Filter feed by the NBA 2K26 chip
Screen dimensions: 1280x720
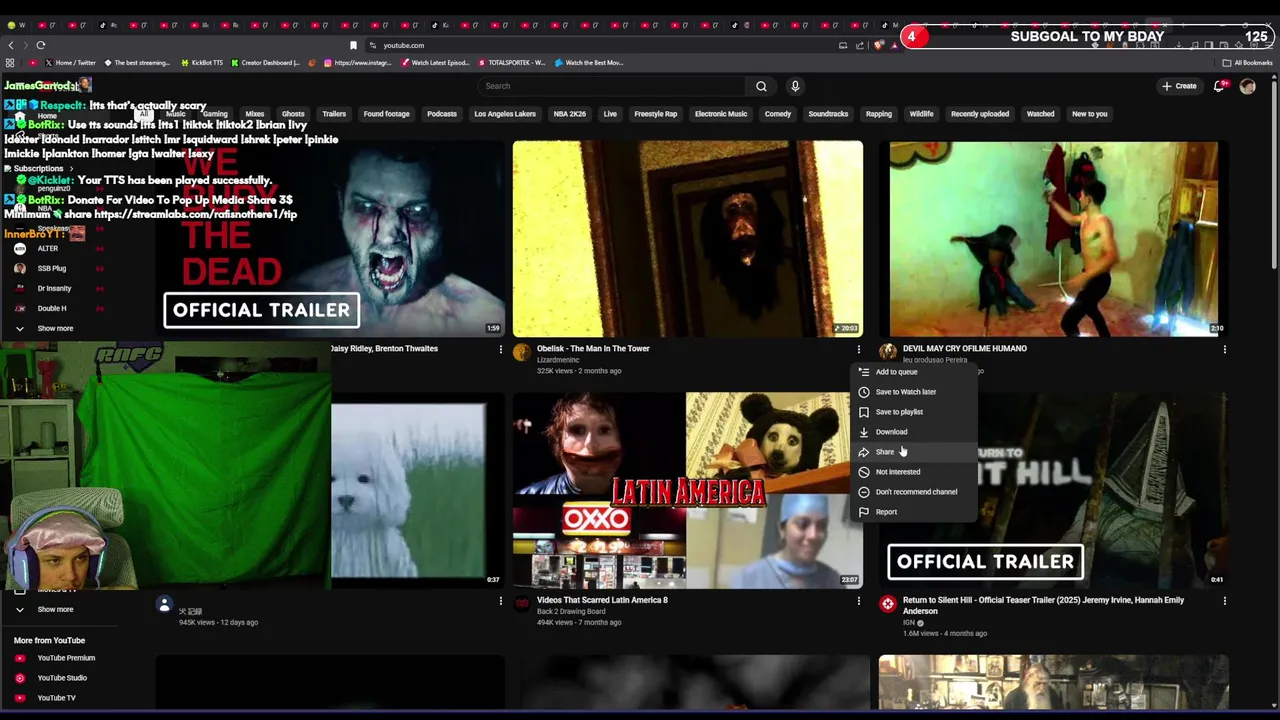point(570,114)
